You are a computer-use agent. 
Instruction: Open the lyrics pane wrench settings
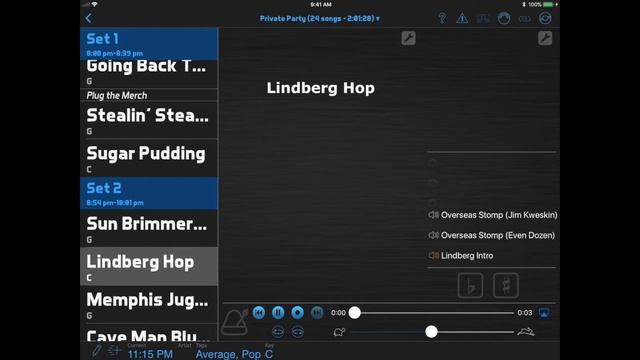point(409,38)
